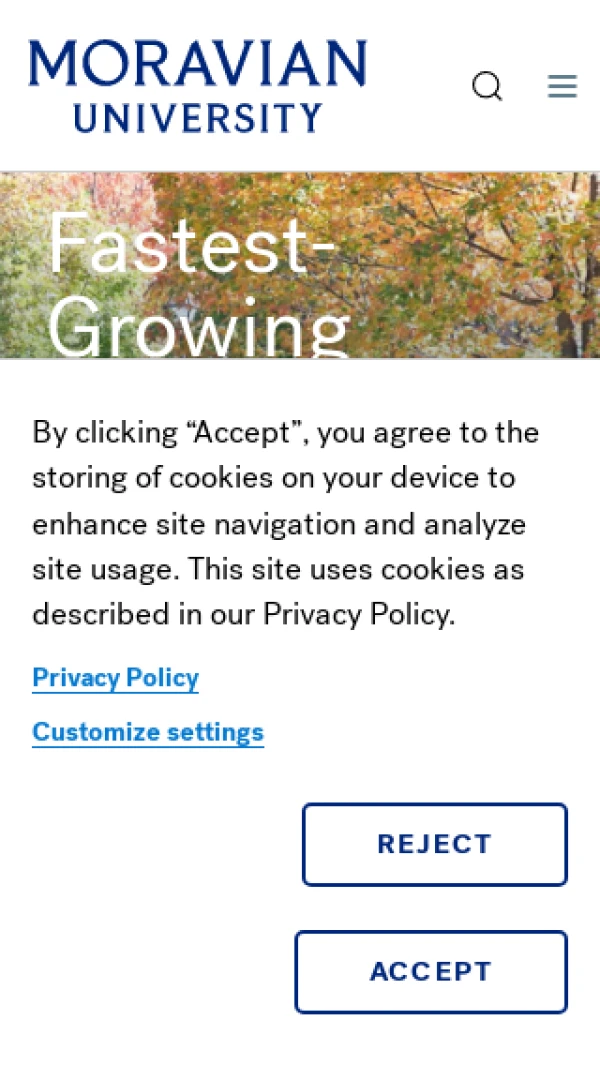The width and height of the screenshot is (600, 1065).
Task: Follow the underlined Privacy Policy link
Action: pyautogui.click(x=115, y=678)
